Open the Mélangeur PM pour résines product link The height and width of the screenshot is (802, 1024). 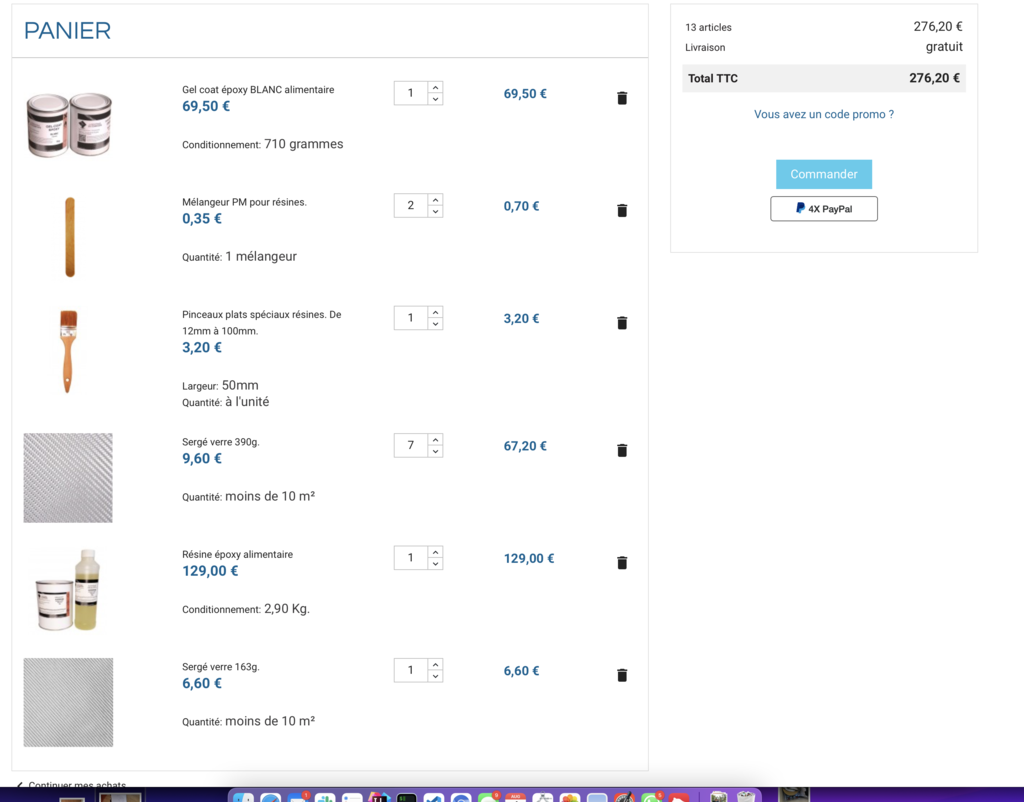[x=244, y=202]
